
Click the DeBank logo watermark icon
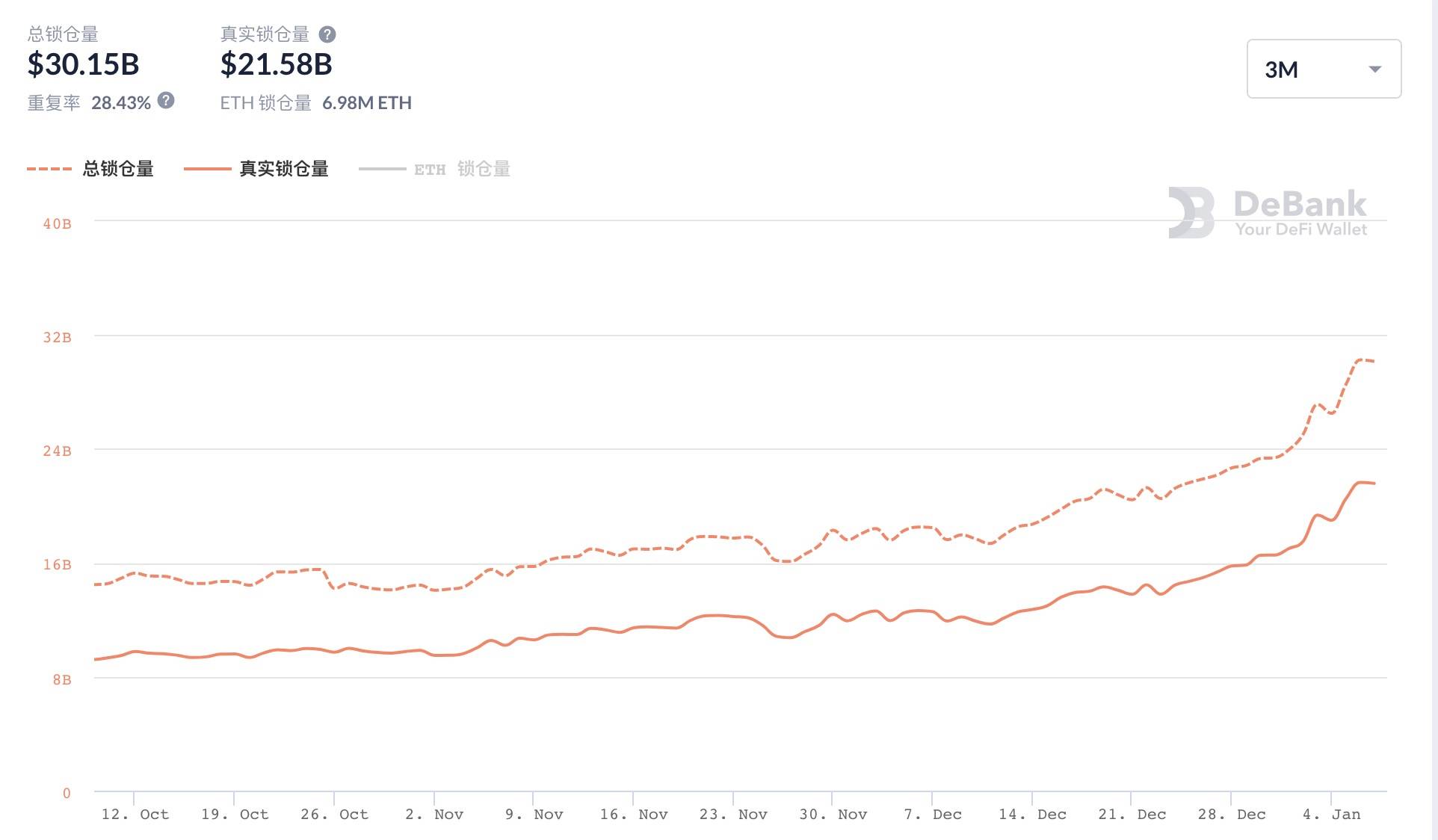pos(1191,212)
